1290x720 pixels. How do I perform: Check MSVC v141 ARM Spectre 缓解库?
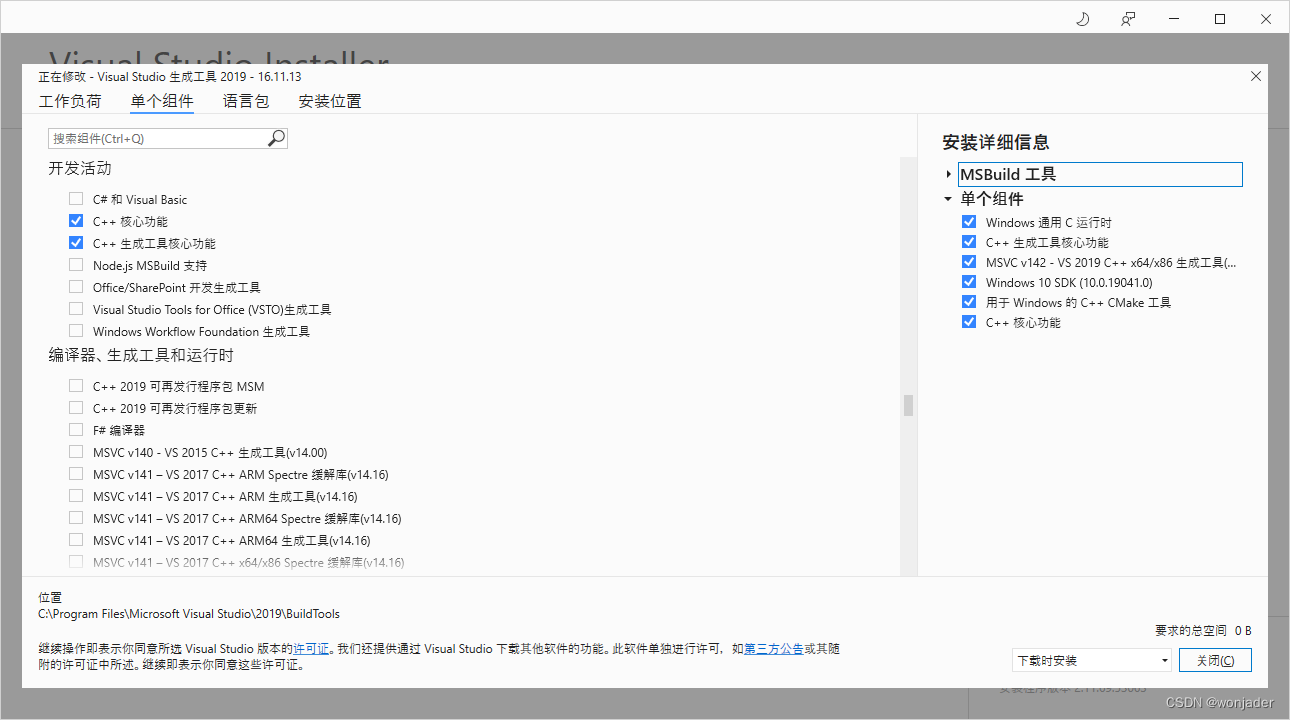[x=76, y=474]
